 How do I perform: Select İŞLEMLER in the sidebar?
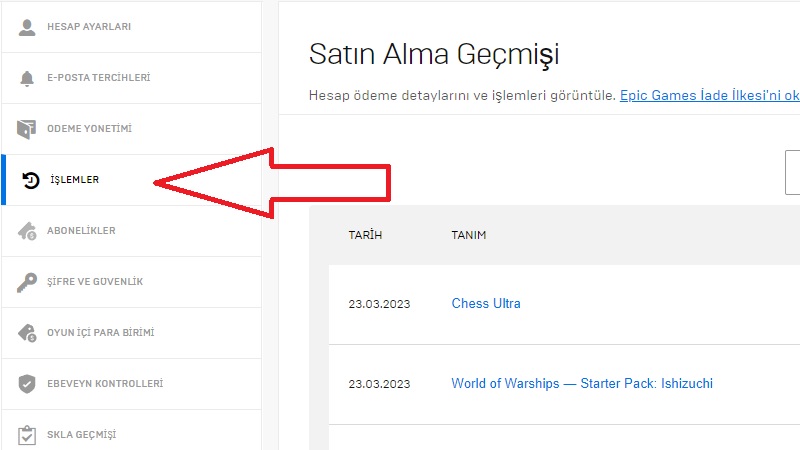[x=131, y=180]
